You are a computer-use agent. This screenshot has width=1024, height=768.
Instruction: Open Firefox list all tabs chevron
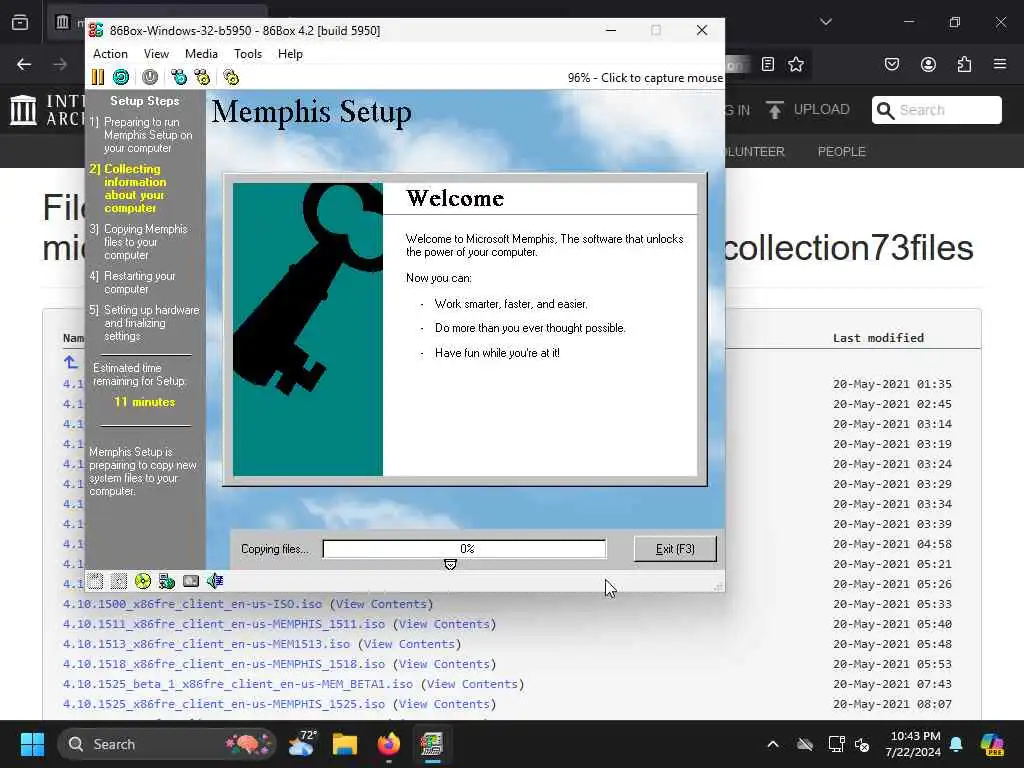826,22
